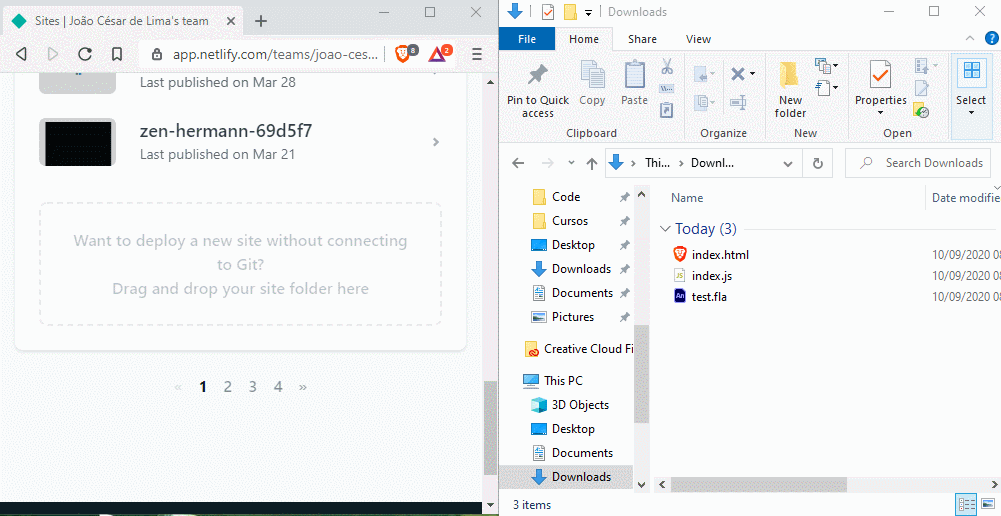This screenshot has width=1001, height=516.
Task: Click the Brave Shields lion icon
Action: 403,54
